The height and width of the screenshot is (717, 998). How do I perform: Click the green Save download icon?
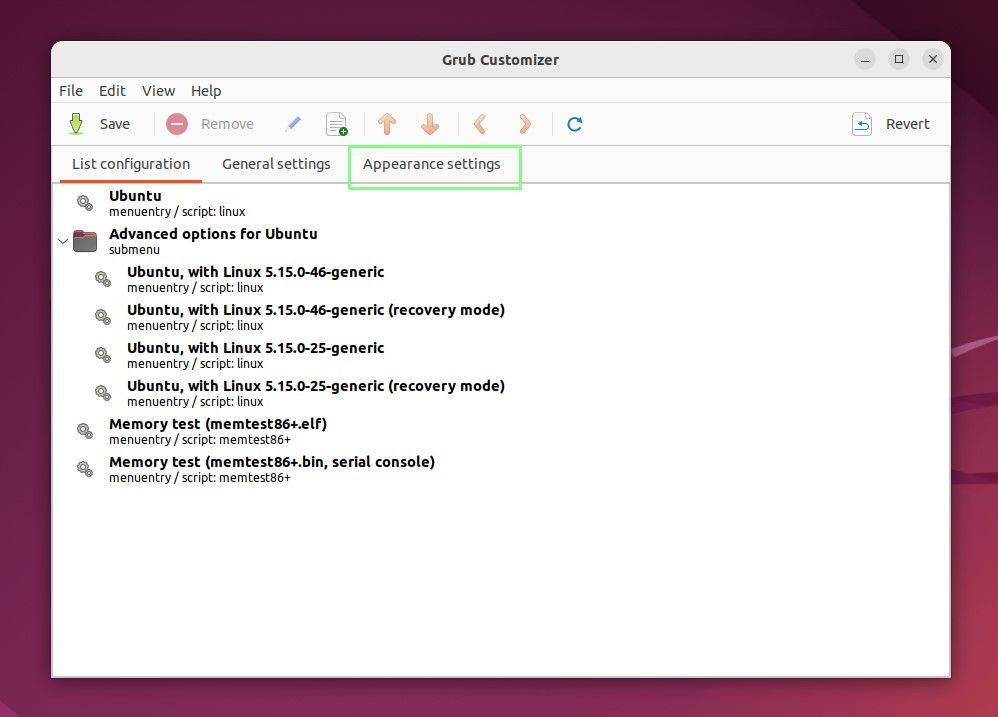click(75, 124)
